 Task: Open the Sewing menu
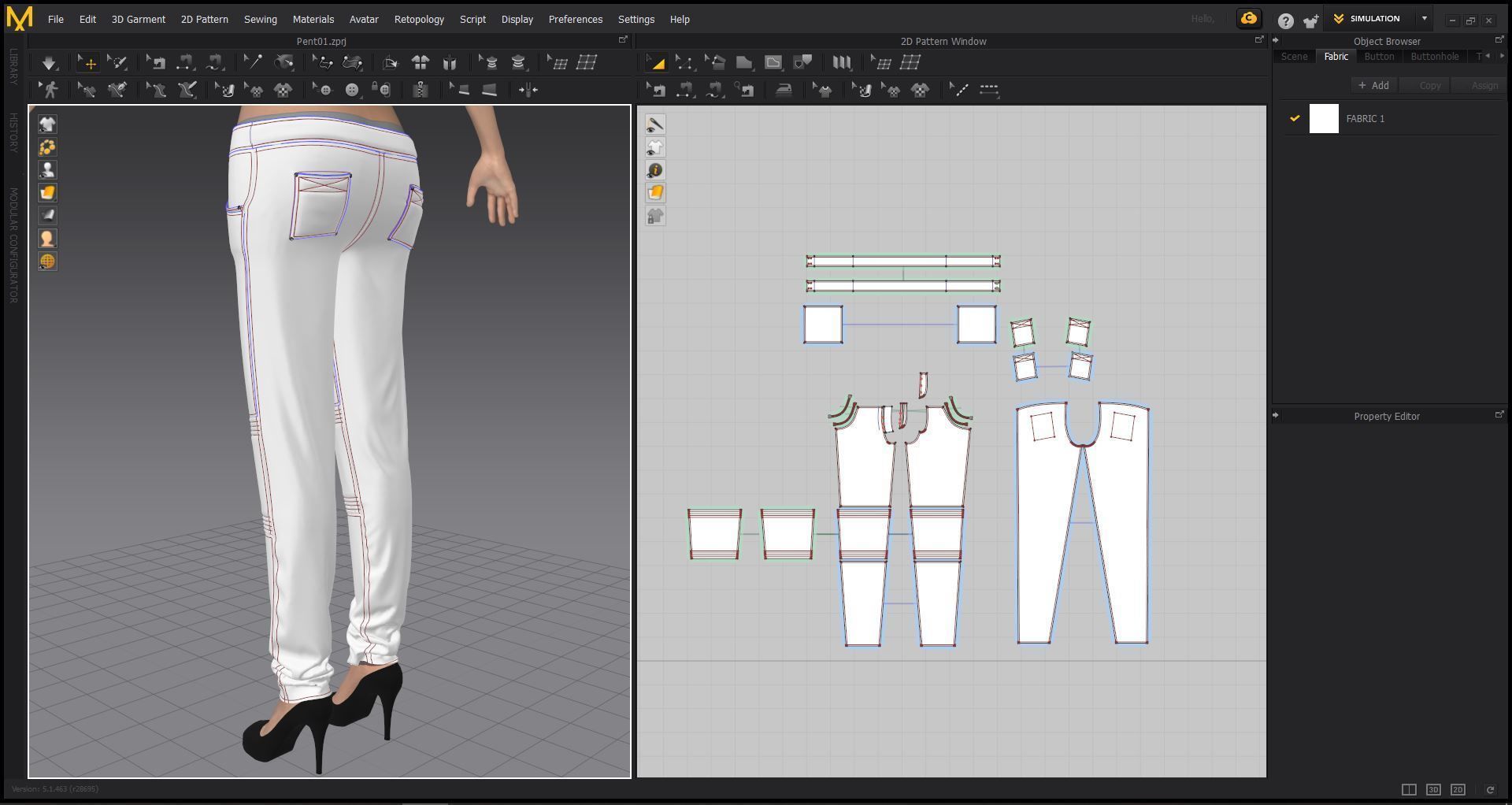(x=260, y=19)
